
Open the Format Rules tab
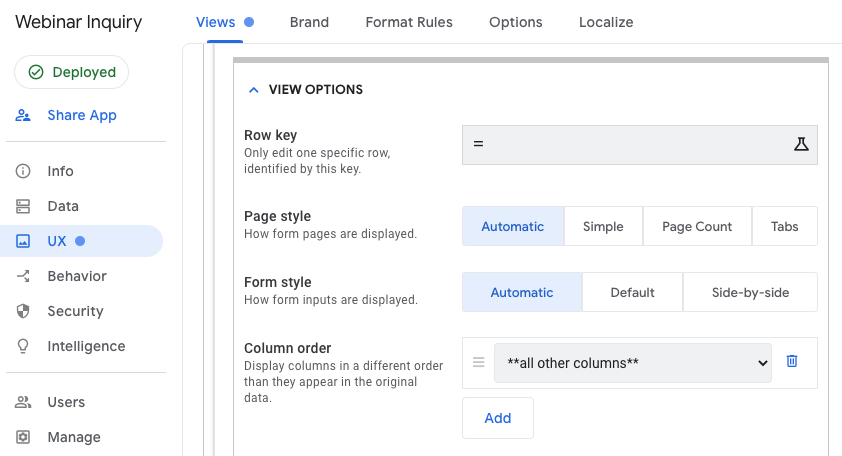tap(409, 22)
